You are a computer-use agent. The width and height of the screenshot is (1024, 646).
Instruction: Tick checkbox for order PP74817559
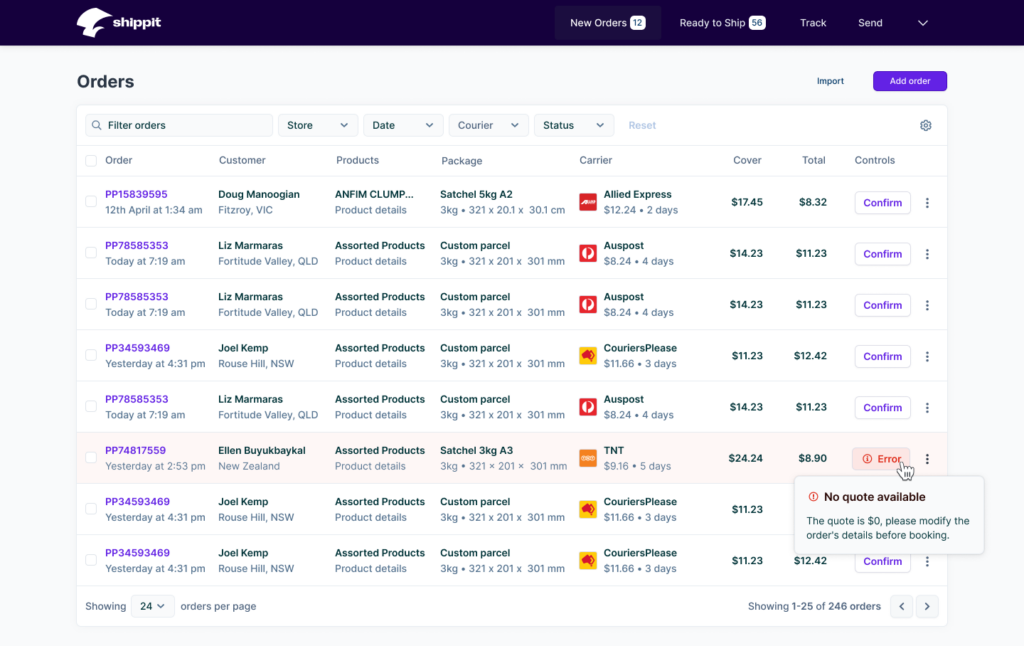(x=91, y=458)
